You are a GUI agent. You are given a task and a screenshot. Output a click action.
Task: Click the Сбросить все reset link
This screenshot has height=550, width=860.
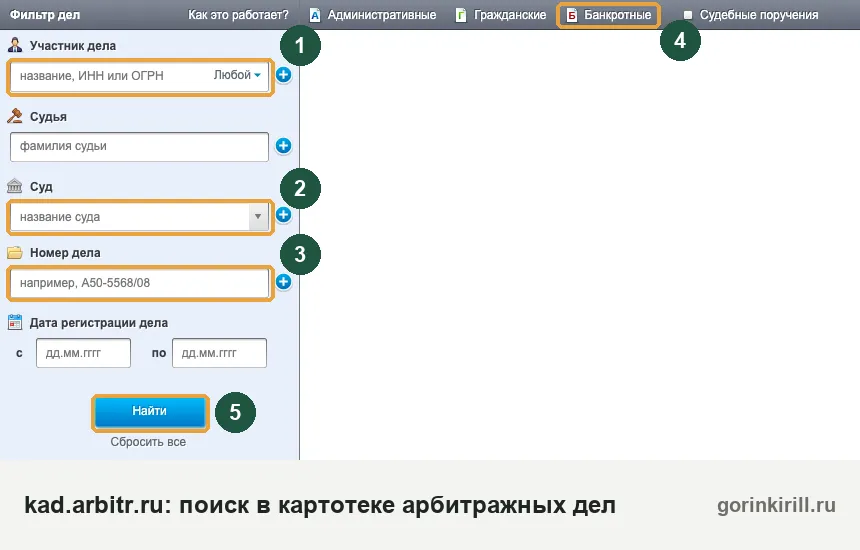pos(148,442)
